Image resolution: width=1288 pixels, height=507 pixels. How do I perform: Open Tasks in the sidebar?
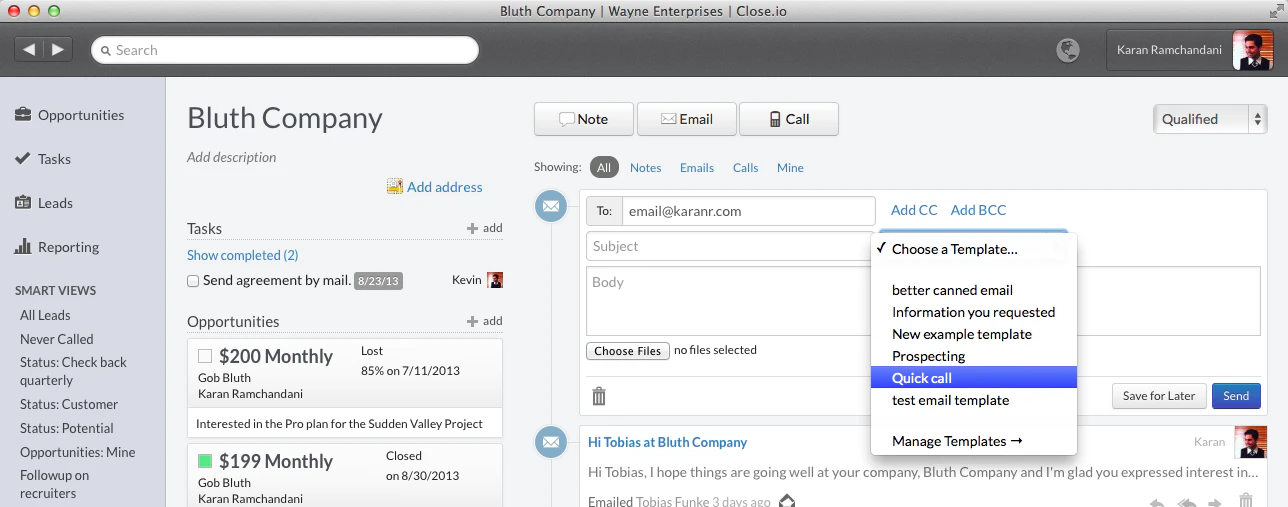43,159
